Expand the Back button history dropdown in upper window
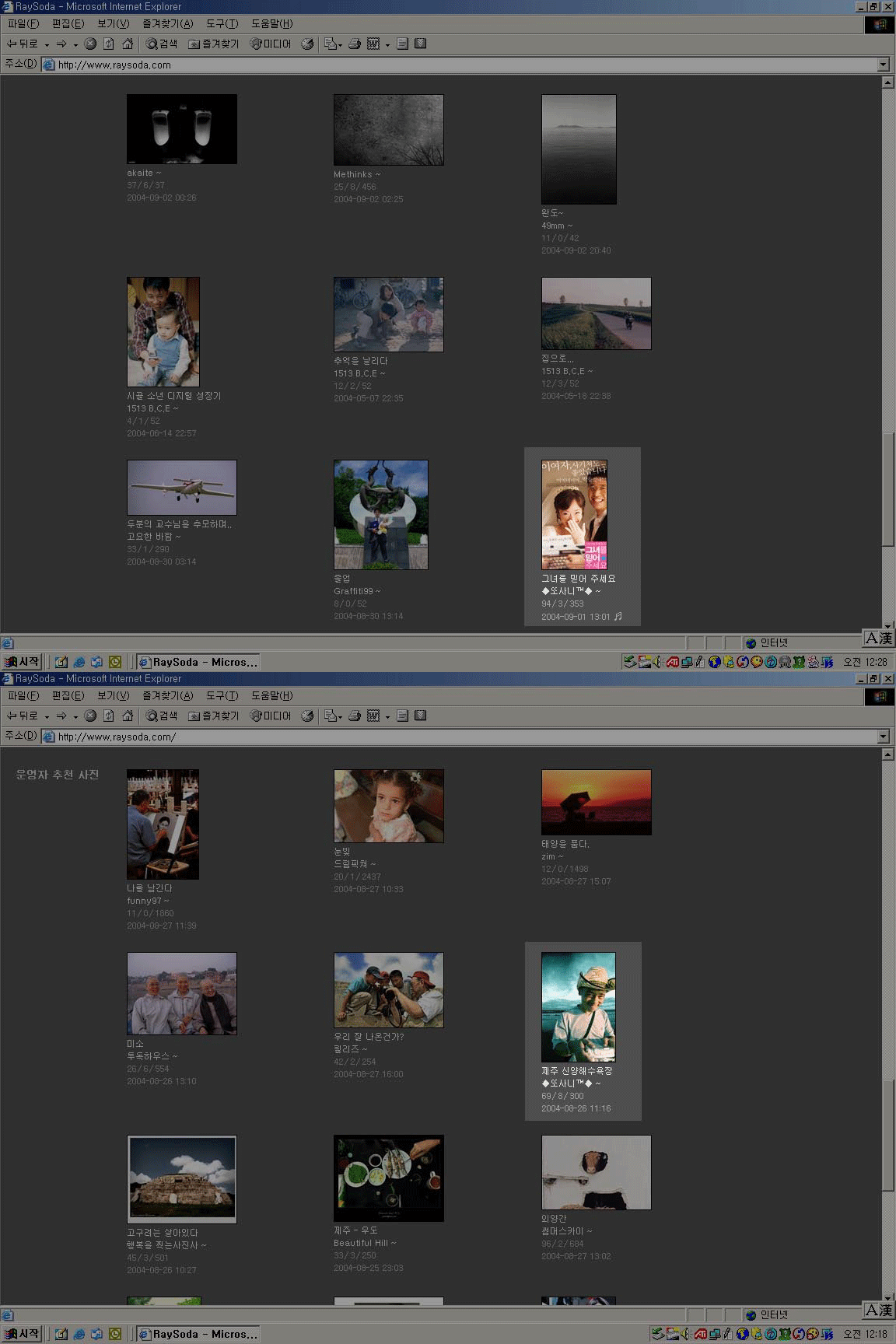This screenshot has height=1344, width=896. [47, 44]
